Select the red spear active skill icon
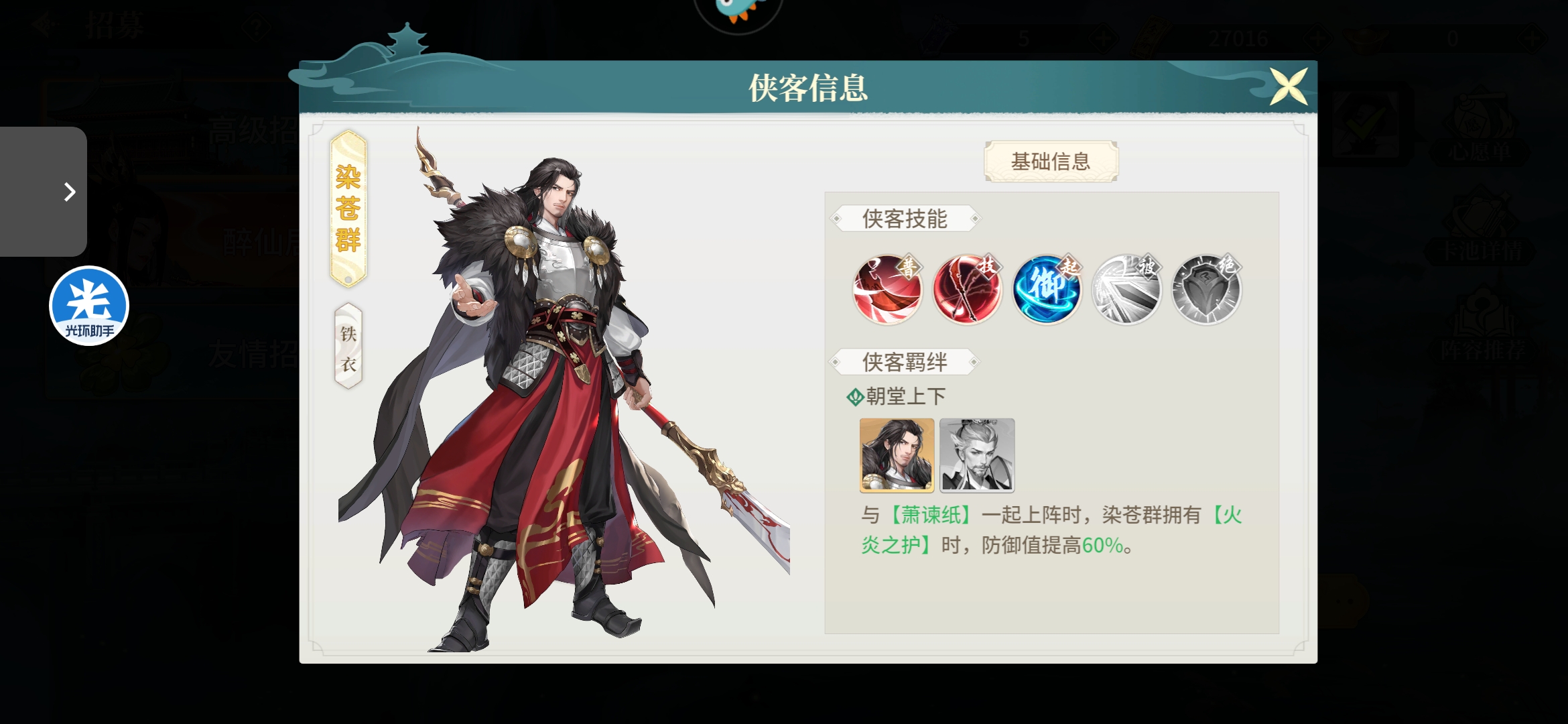This screenshot has height=724, width=1568. click(967, 290)
